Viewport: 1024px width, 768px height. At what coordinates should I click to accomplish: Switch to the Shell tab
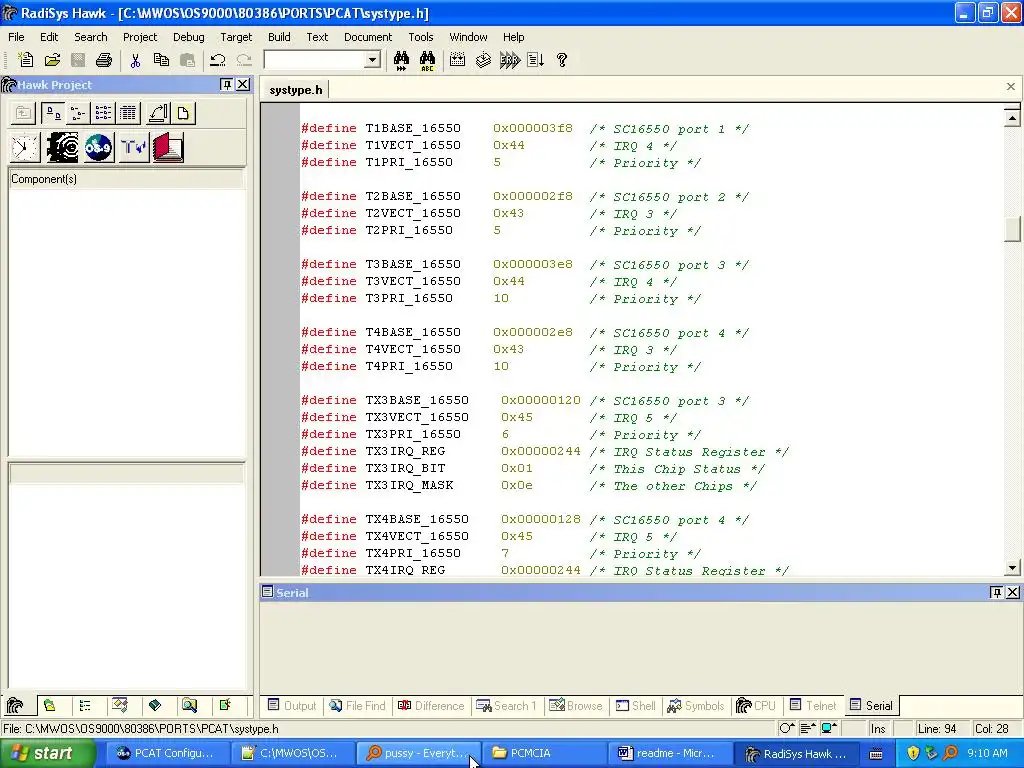point(635,706)
